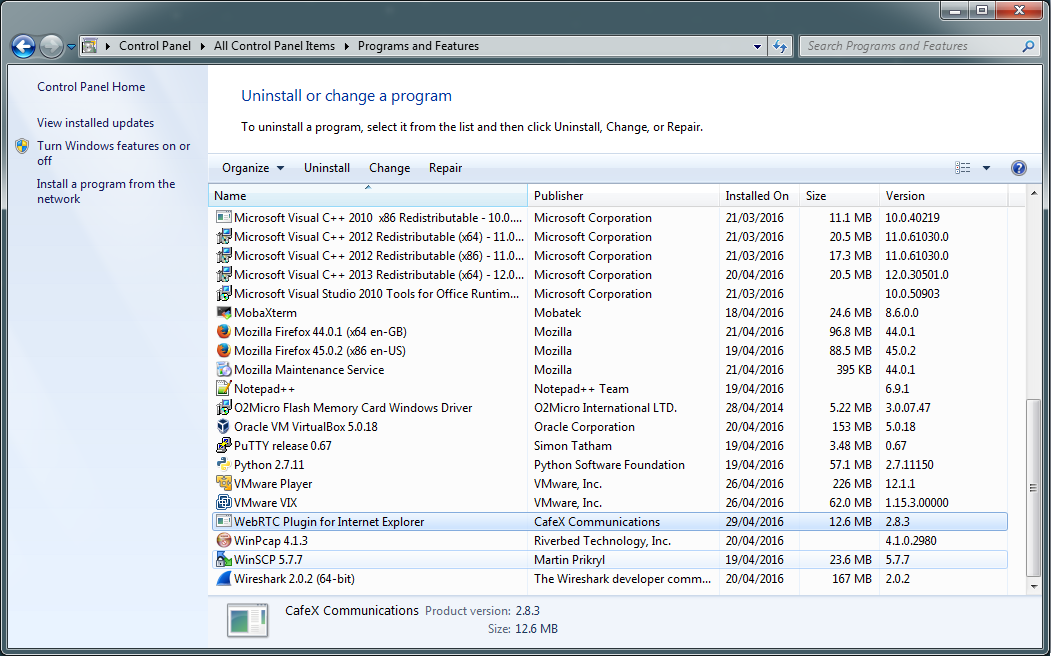Viewport: 1051px width, 656px height.
Task: Click the Notepad++ icon
Action: pyautogui.click(x=224, y=389)
